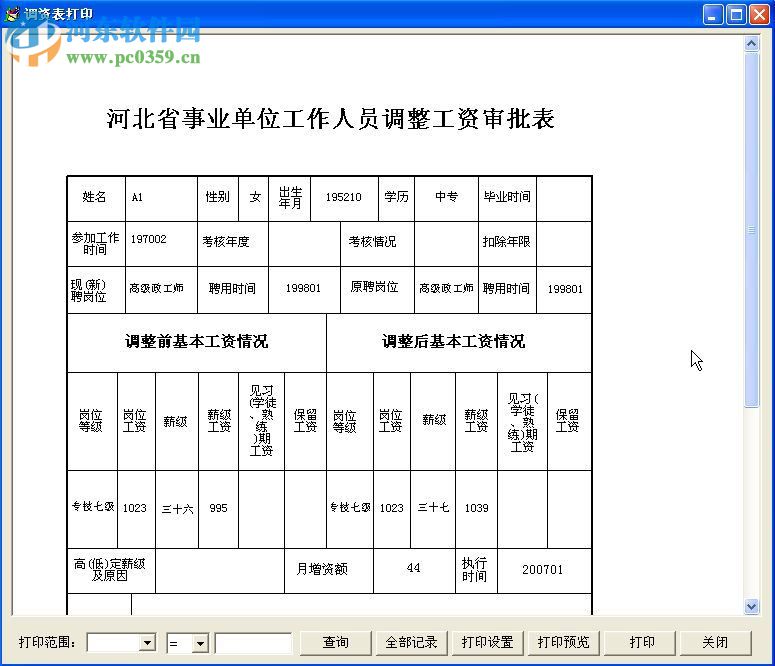This screenshot has width=775, height=666.
Task: Click work start value '197002'
Action: click(x=161, y=243)
